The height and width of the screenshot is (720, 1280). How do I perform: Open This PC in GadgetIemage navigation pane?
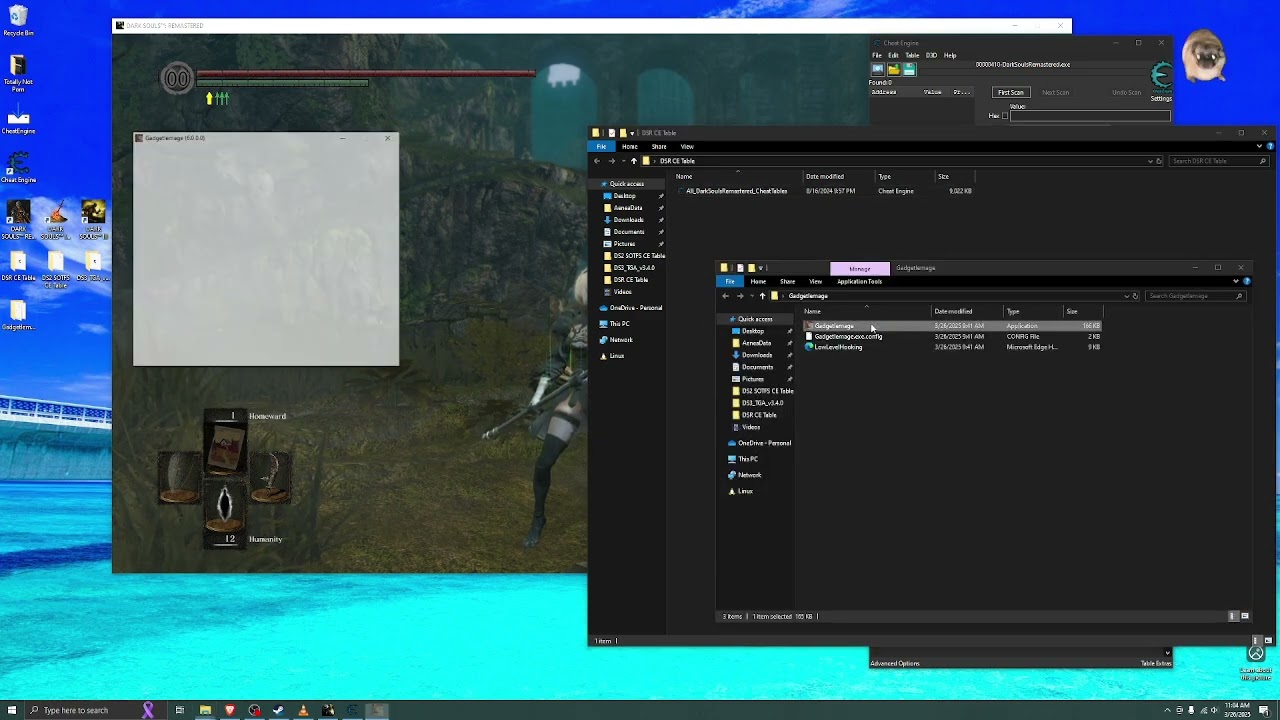(748, 459)
